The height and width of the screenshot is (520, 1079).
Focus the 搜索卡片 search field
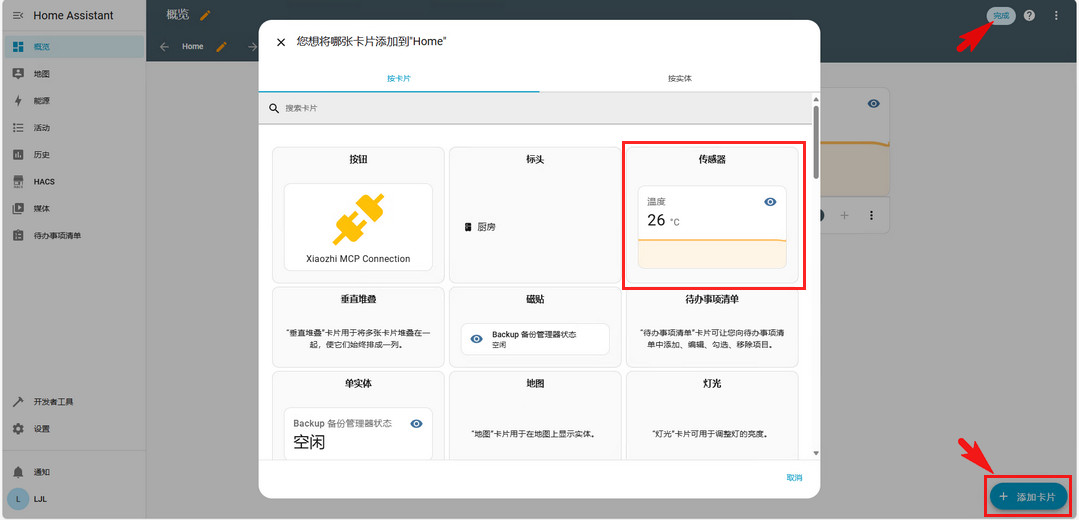(540, 108)
